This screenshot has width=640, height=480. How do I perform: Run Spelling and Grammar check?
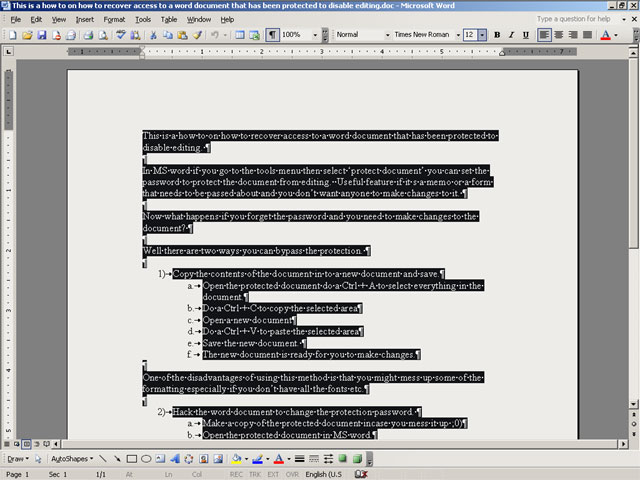[120, 35]
